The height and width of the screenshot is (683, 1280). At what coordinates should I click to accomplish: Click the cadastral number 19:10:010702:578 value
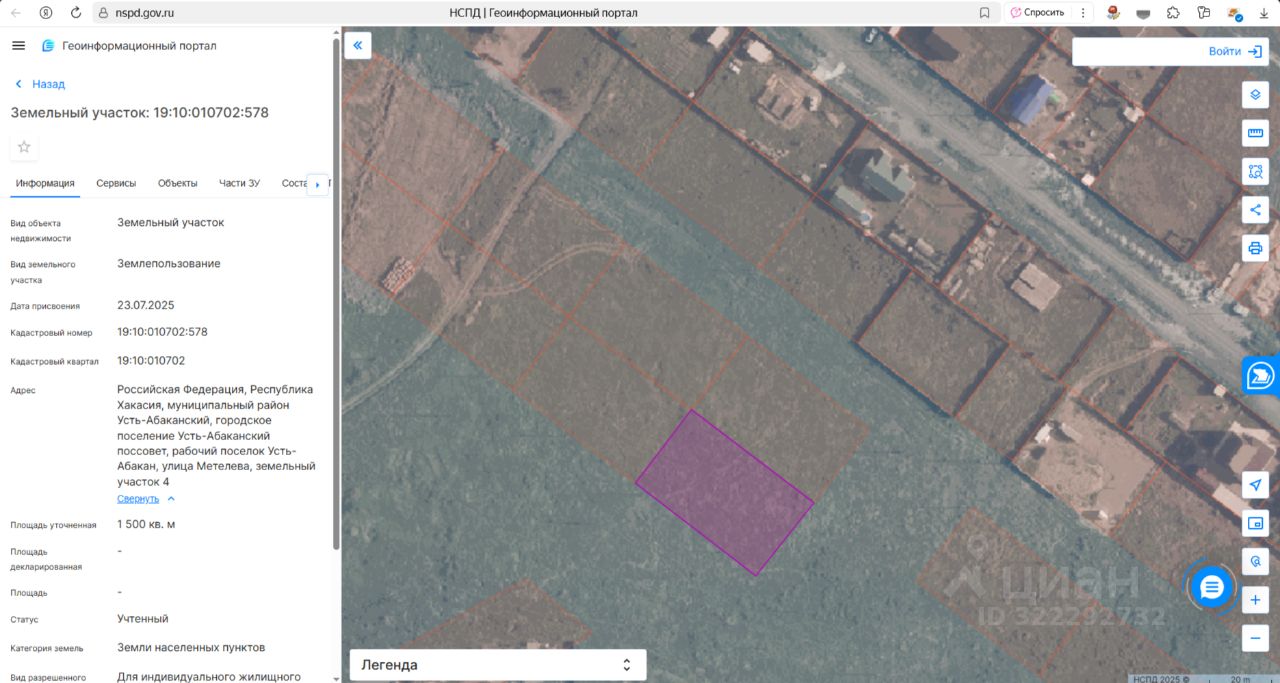(x=162, y=332)
